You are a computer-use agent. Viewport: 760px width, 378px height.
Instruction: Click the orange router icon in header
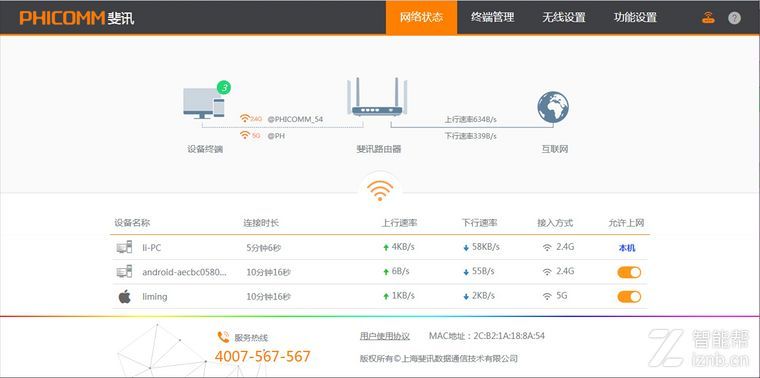tap(708, 18)
